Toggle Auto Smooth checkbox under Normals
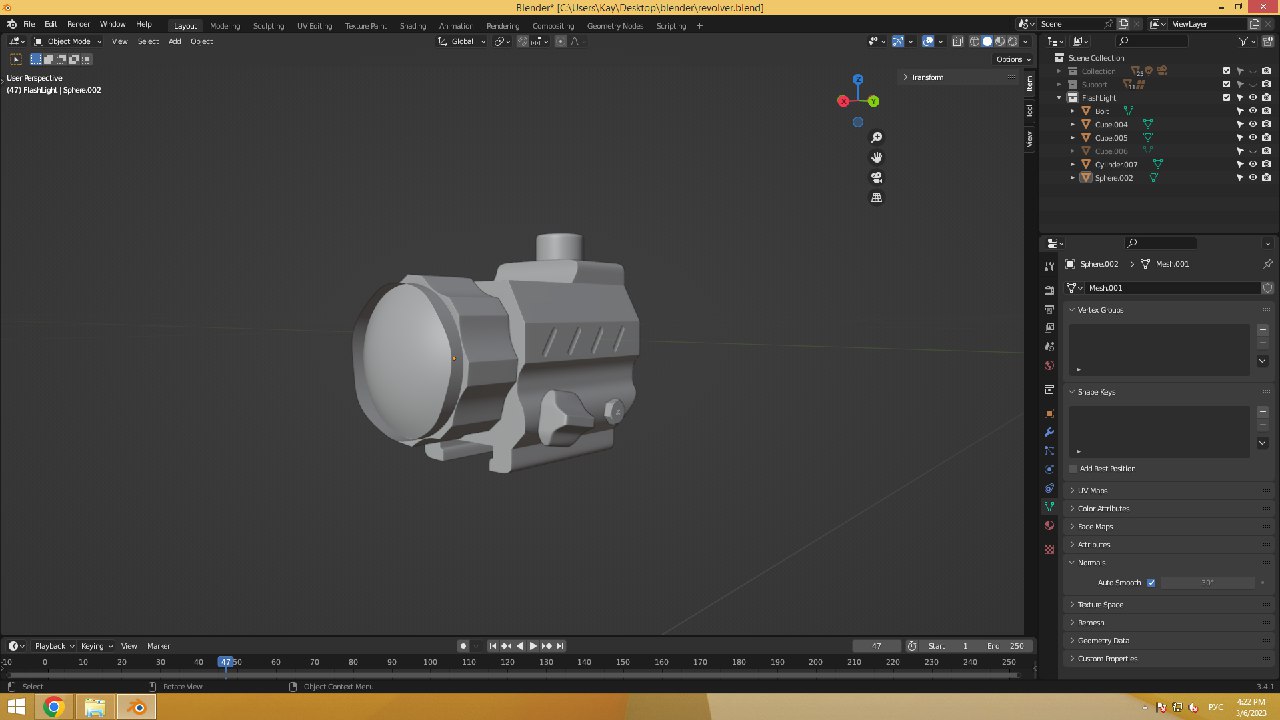Viewport: 1280px width, 720px height. pyautogui.click(x=1151, y=582)
